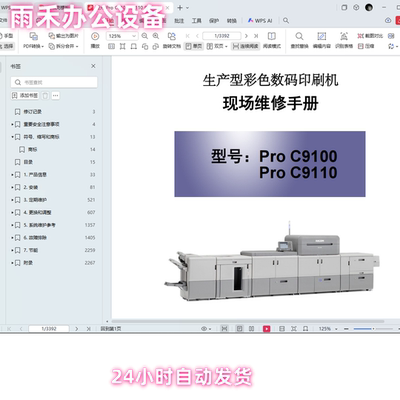Open the Tools (工具) menu
The width and height of the screenshot is (400, 400).
196,21
